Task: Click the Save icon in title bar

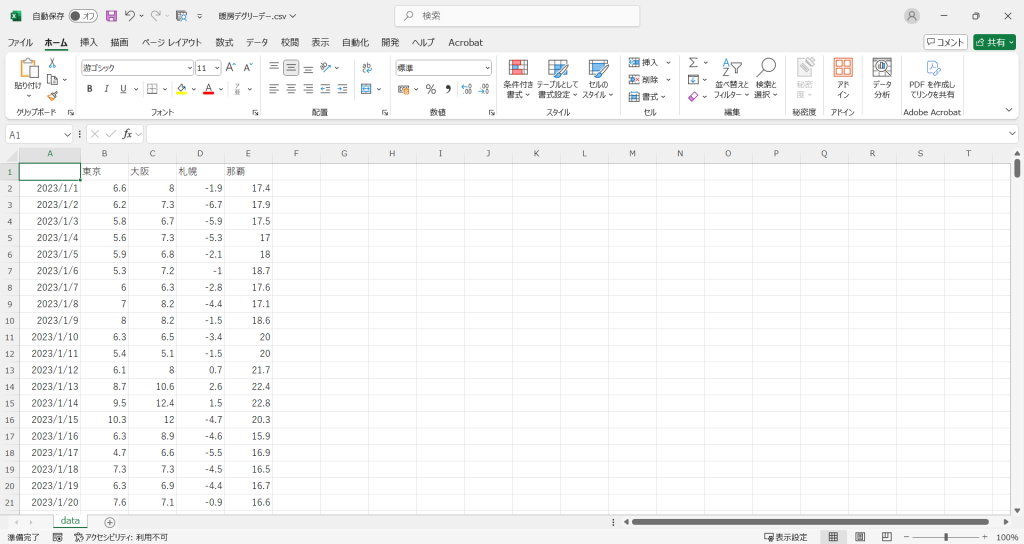Action: tap(111, 16)
